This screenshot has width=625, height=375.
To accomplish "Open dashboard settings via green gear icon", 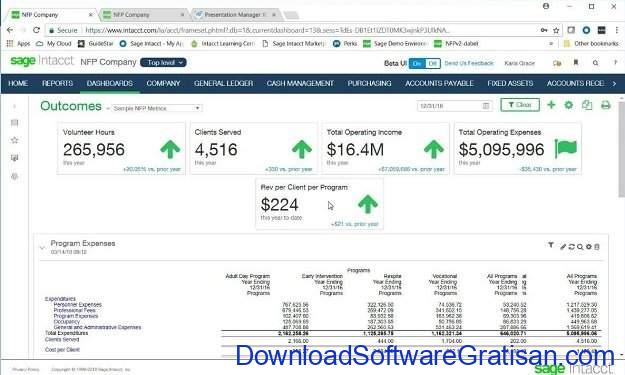I will (x=569, y=105).
